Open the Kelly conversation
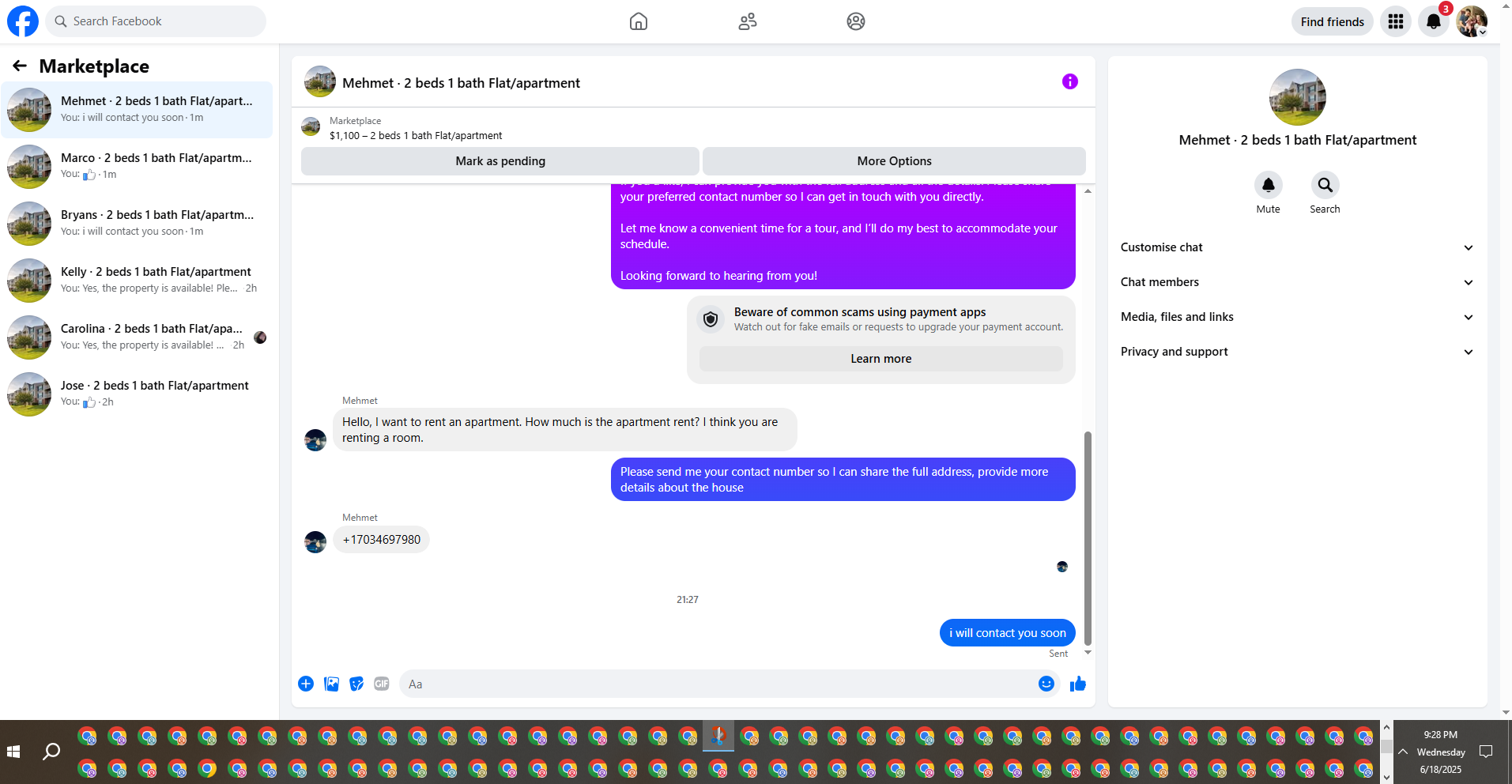 point(137,281)
